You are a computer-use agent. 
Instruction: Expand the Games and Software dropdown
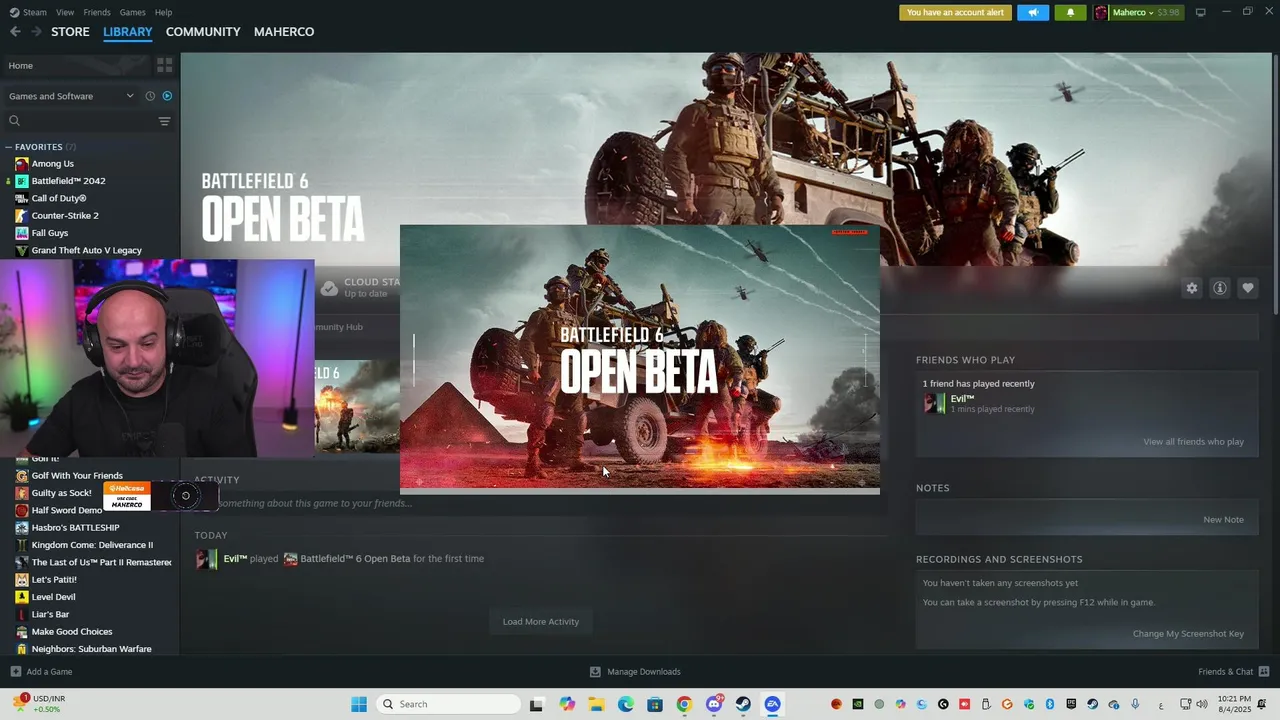pos(71,96)
